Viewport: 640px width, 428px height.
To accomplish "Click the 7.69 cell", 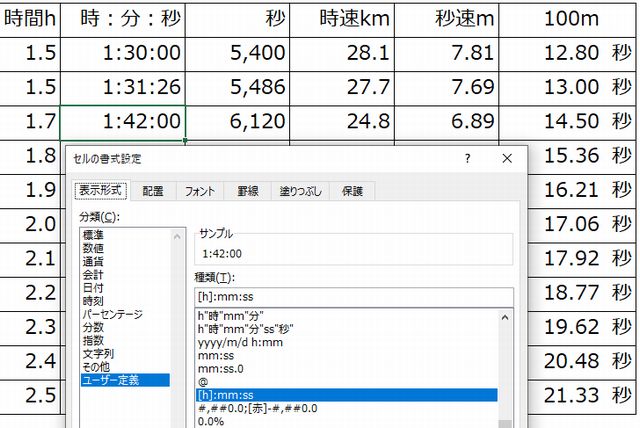I will click(x=447, y=89).
